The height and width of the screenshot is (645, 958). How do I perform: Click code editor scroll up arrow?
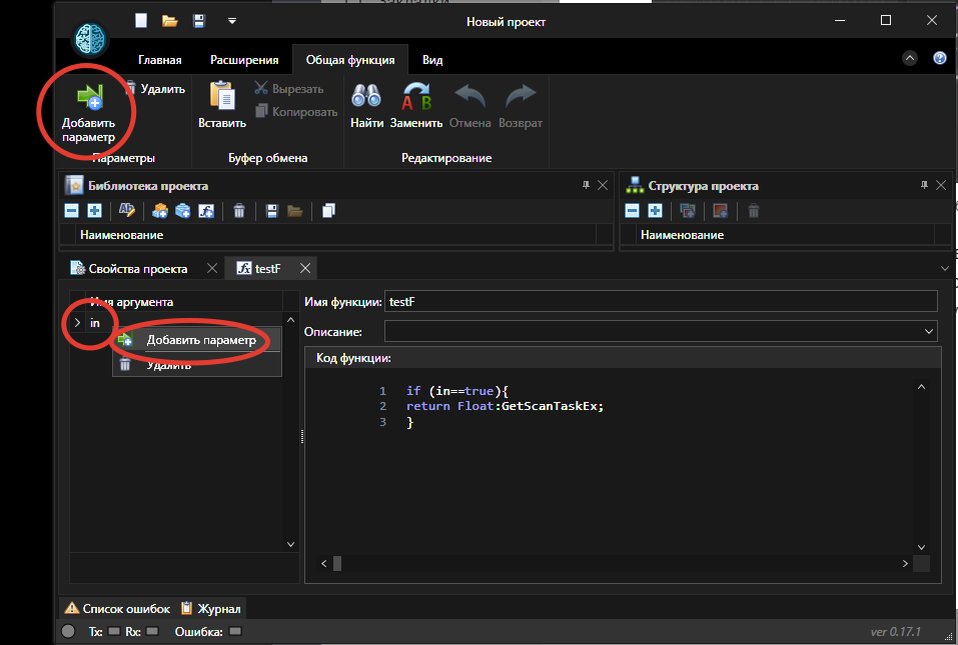click(921, 387)
